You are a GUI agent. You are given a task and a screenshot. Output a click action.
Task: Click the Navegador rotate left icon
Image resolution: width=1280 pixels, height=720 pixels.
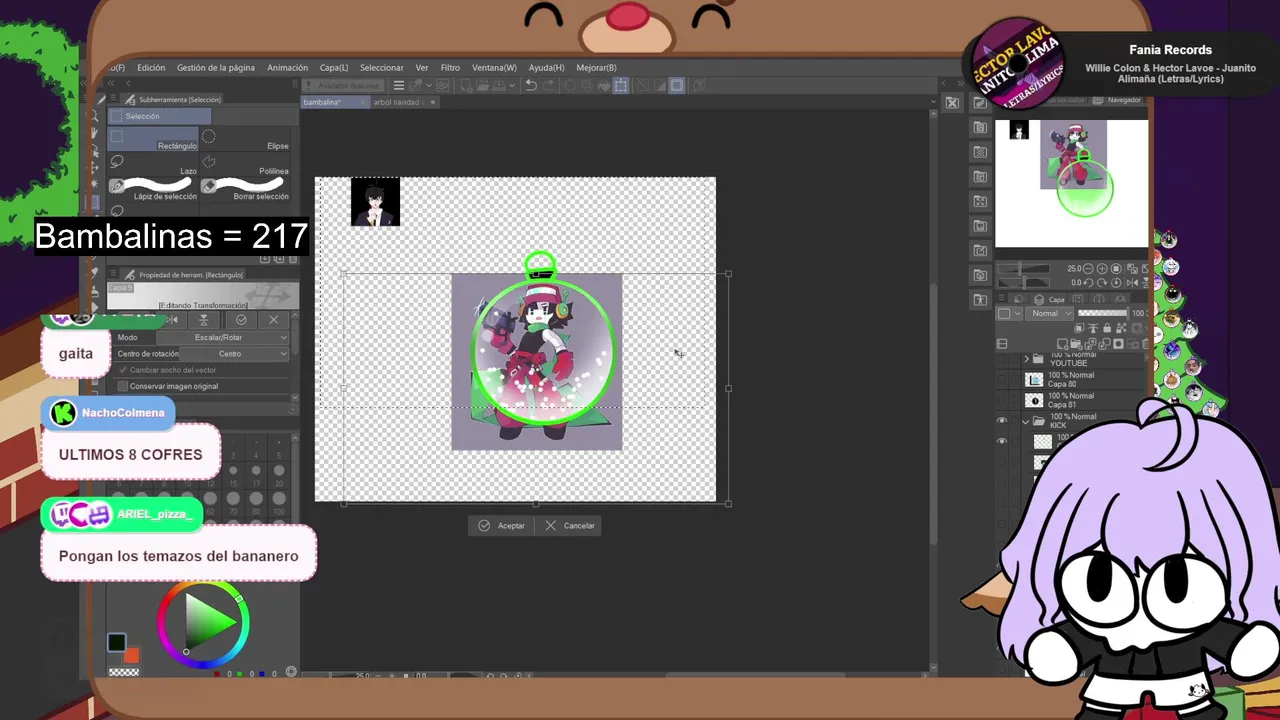[x=1090, y=283]
